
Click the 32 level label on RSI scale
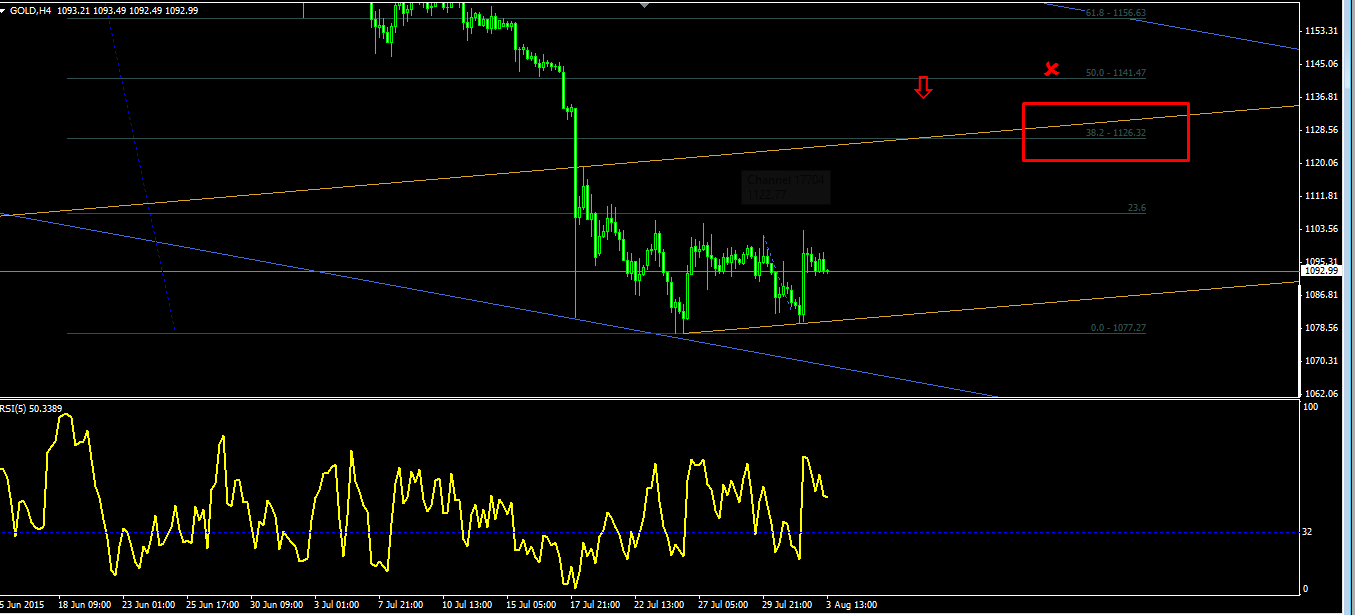pyautogui.click(x=1308, y=533)
